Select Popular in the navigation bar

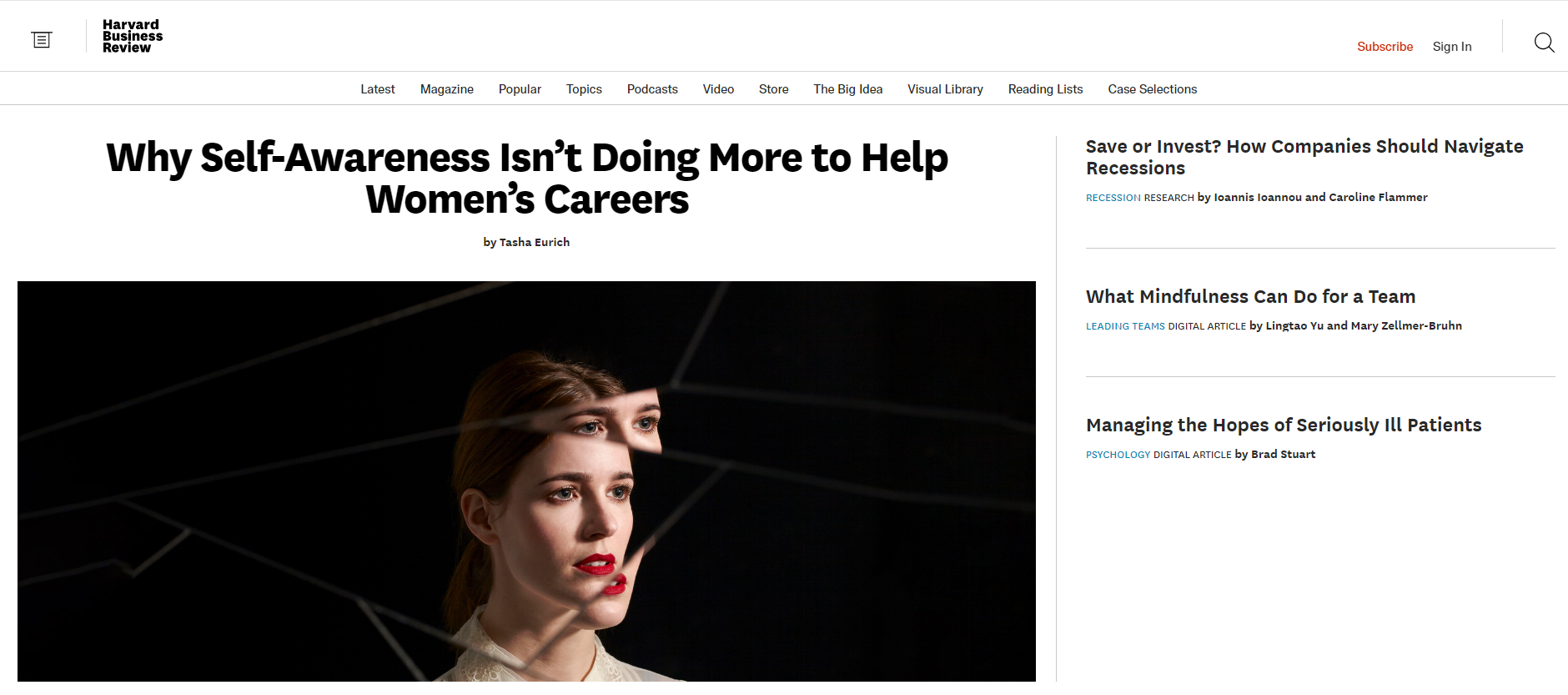(x=520, y=89)
